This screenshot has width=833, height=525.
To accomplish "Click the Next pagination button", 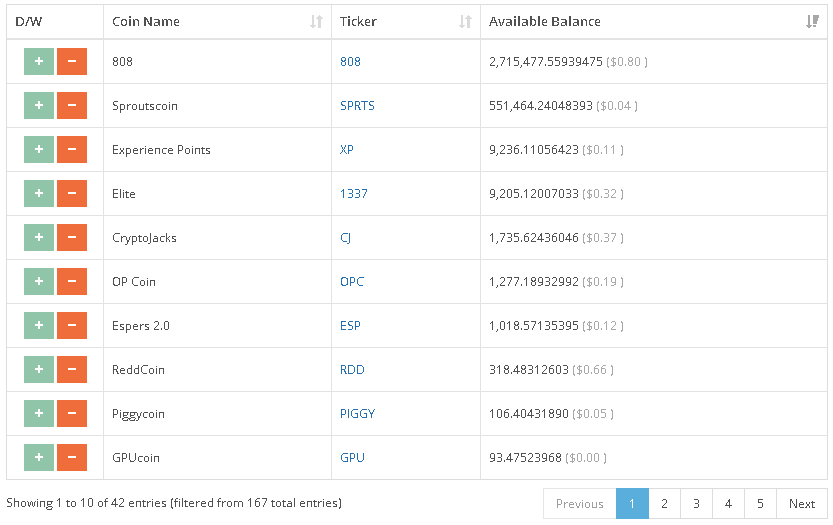I will click(802, 504).
